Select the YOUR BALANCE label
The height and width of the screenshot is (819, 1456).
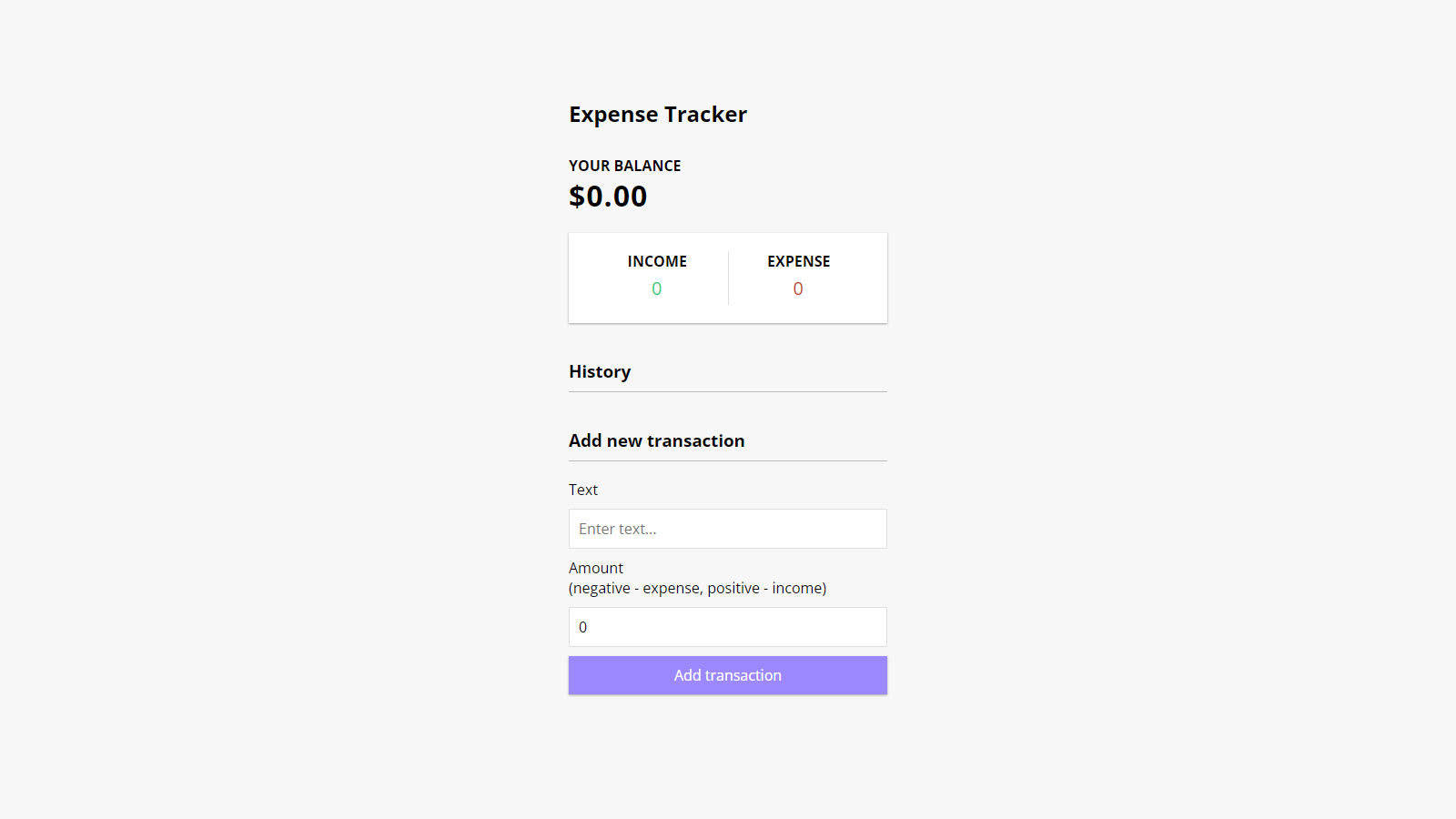point(624,166)
